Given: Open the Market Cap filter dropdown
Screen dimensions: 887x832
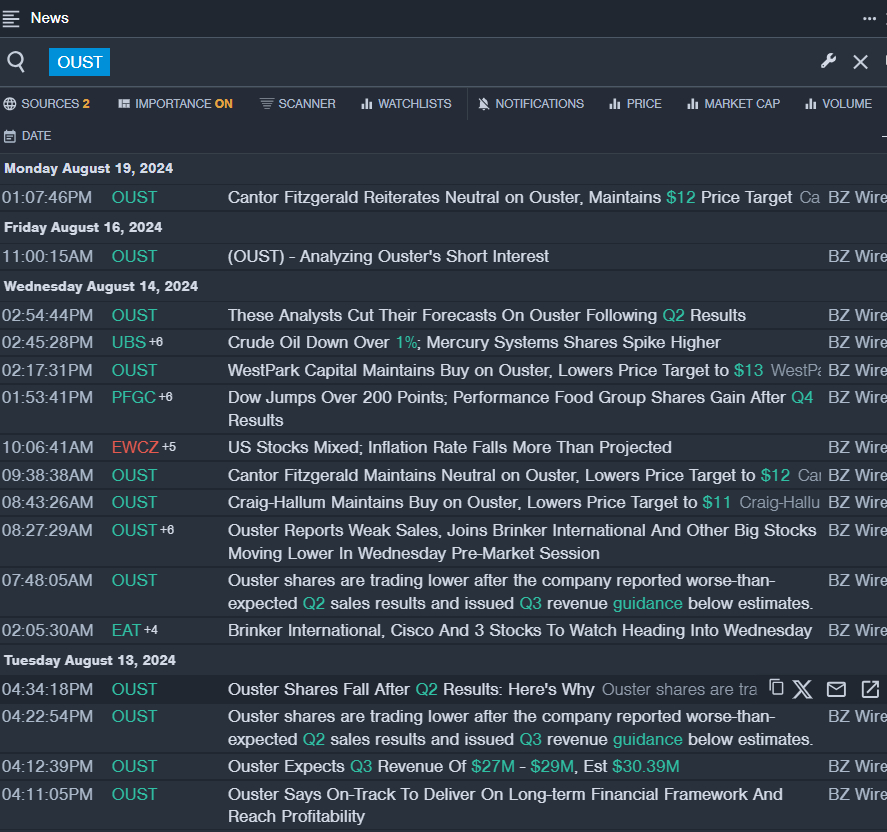Looking at the screenshot, I should (x=733, y=104).
